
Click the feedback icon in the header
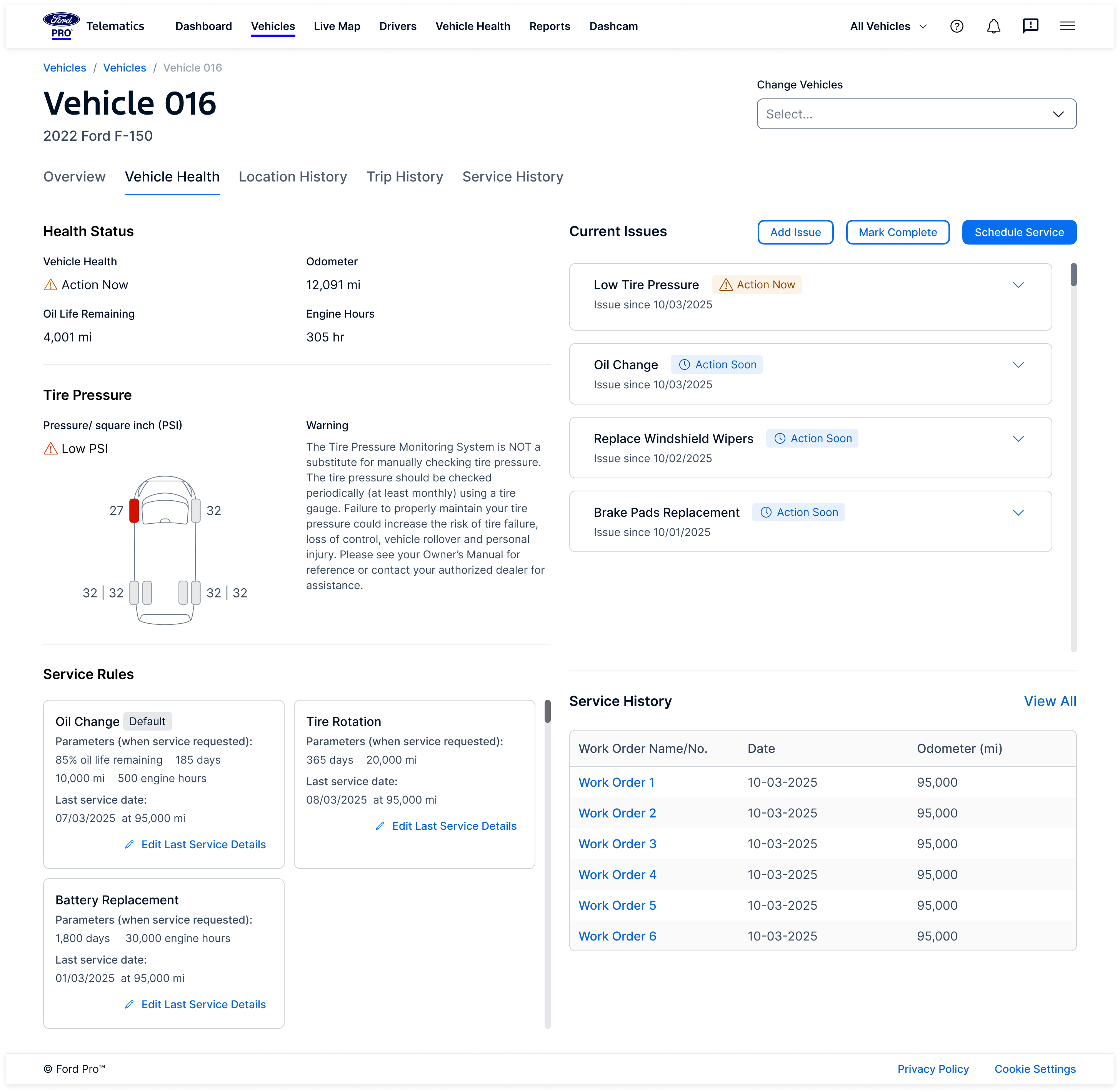coord(1031,26)
